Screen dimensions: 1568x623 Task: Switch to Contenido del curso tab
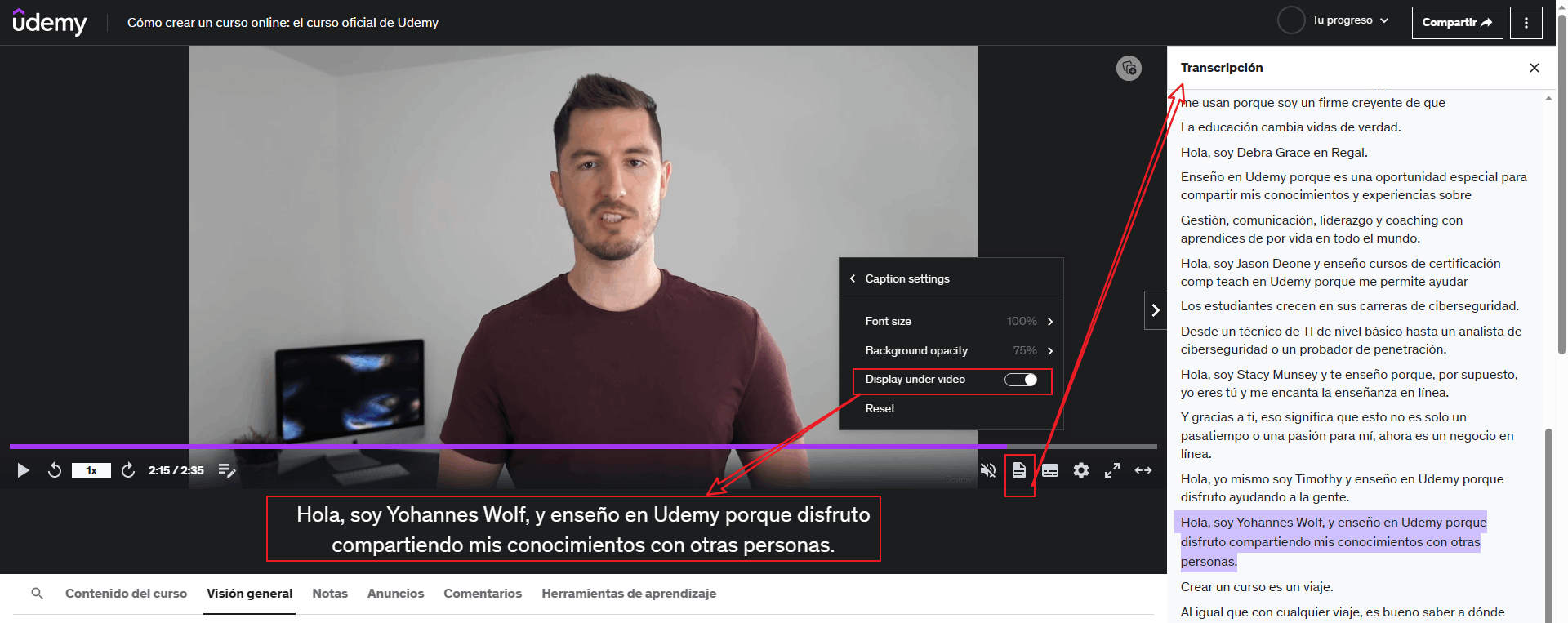126,594
